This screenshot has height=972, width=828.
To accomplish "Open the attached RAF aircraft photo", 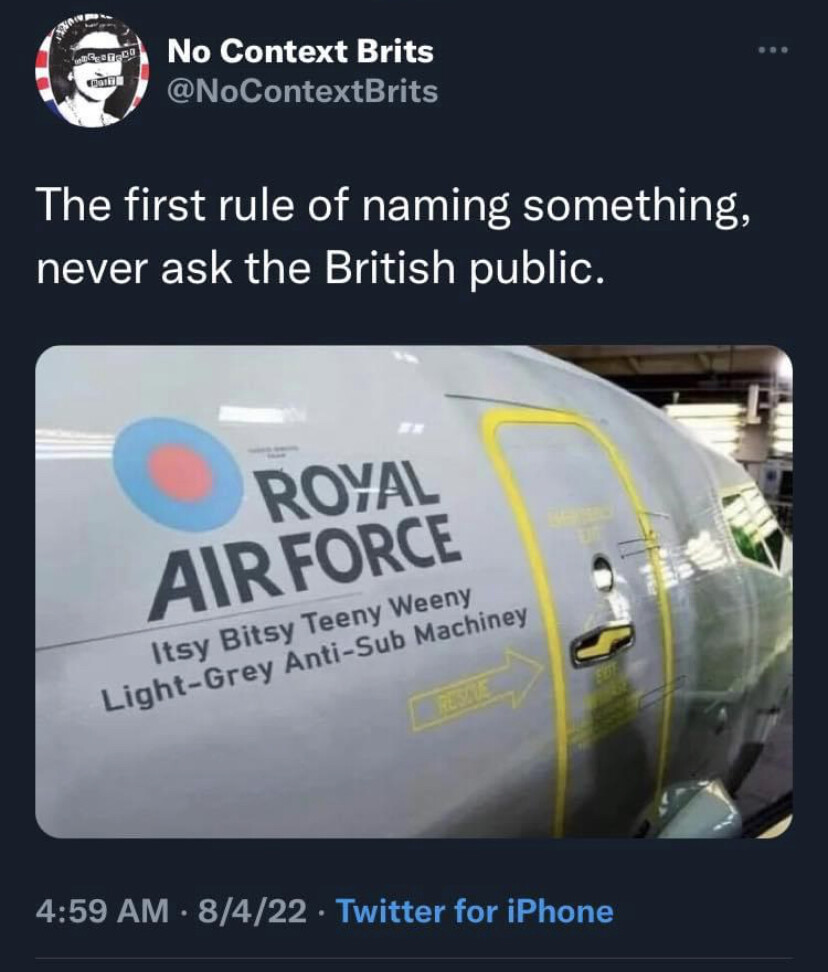I will pyautogui.click(x=414, y=591).
